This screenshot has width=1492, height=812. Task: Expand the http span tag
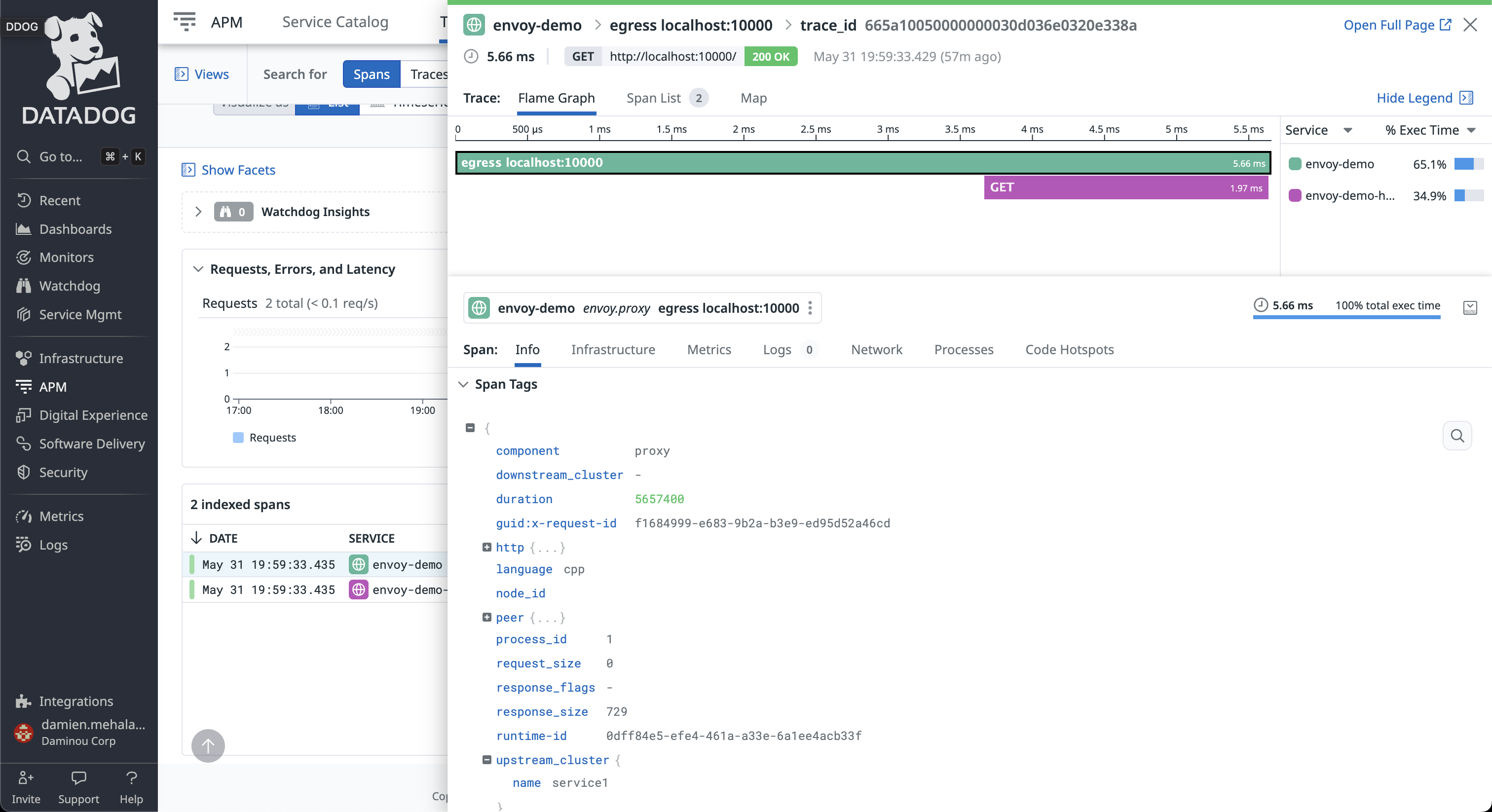pos(486,547)
